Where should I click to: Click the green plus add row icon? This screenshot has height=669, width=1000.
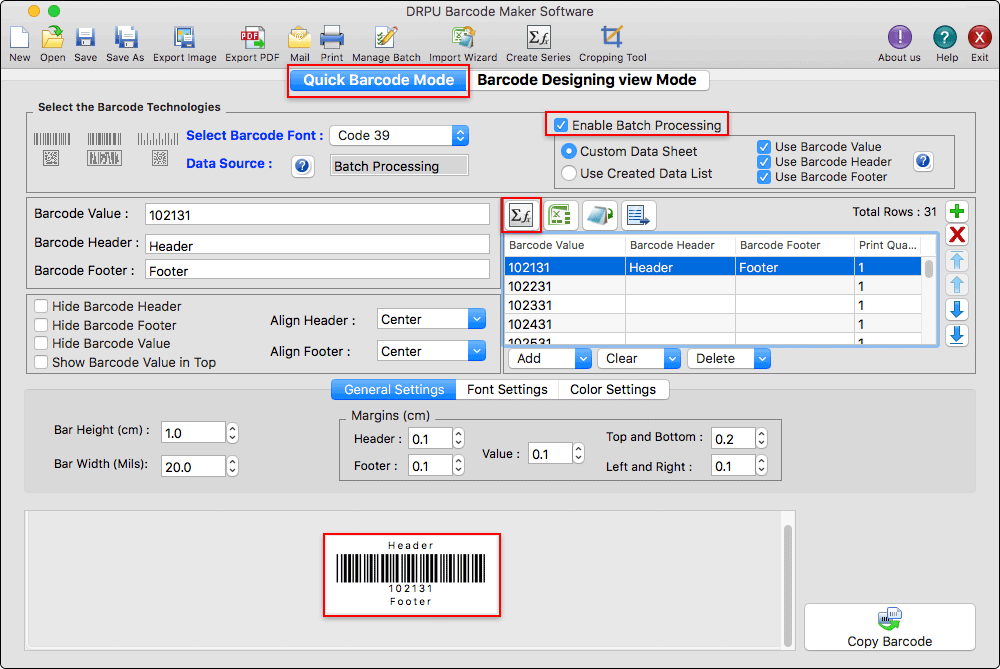click(957, 211)
